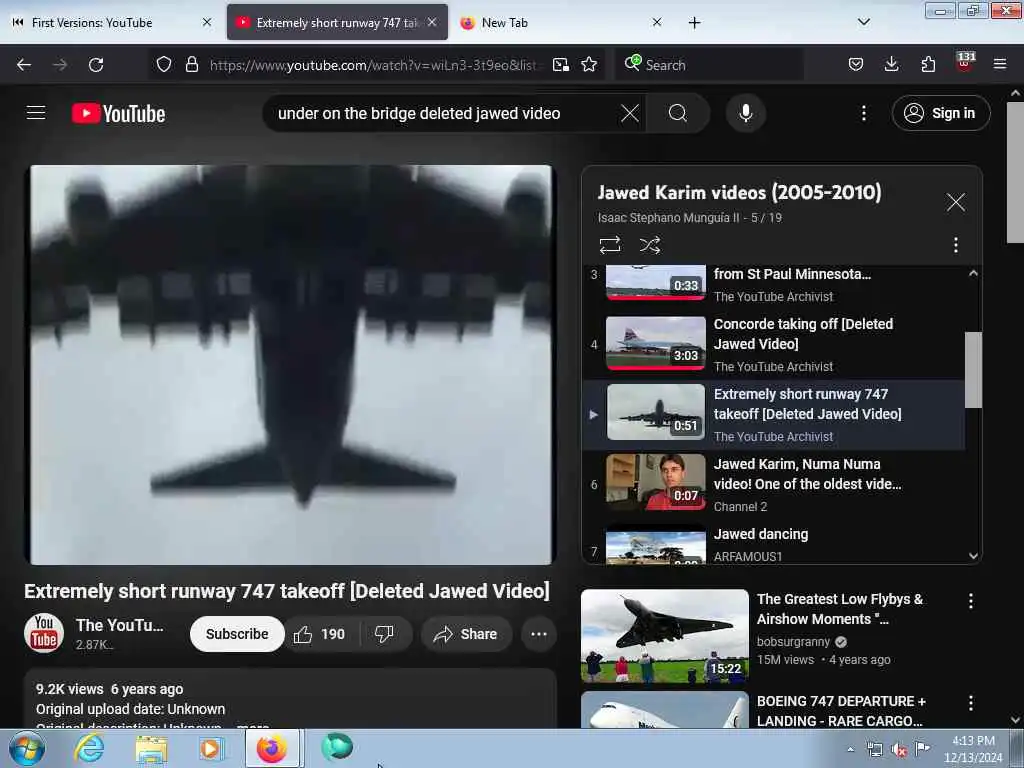Launch Internet Explorer from taskbar
The image size is (1024, 768).
tap(89, 748)
